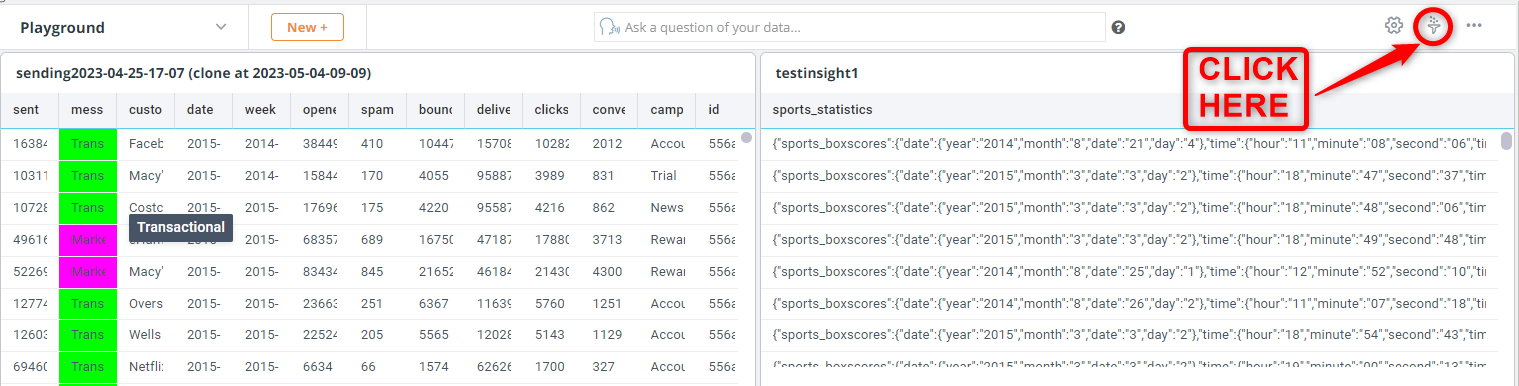Click the first green Trans message cell
Image resolution: width=1519 pixels, height=386 pixels.
(x=88, y=144)
